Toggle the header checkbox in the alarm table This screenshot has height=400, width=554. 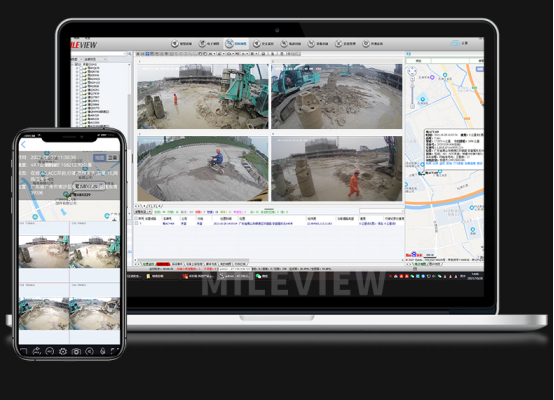click(137, 218)
